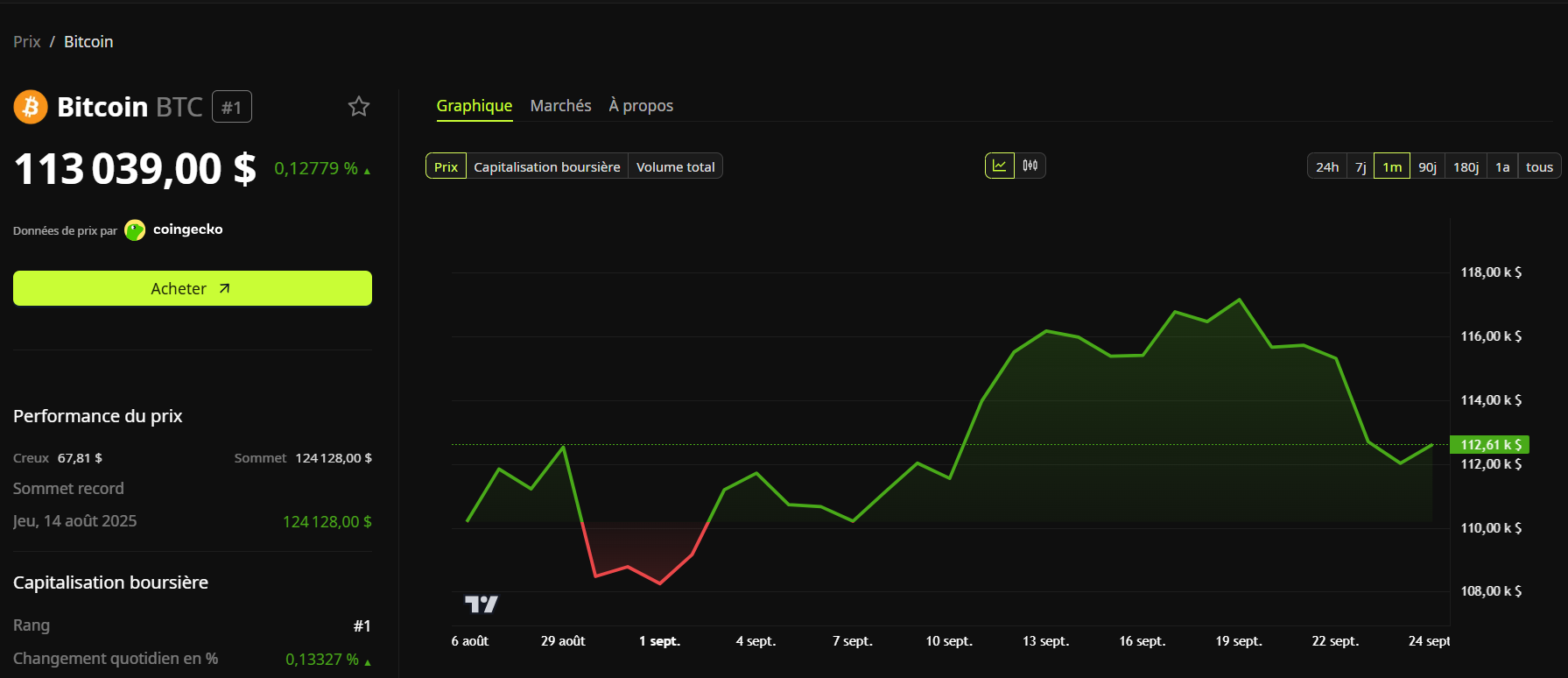Viewport: 1568px width, 678px height.
Task: Click the Capitalisation boursière section heading
Action: (x=111, y=583)
